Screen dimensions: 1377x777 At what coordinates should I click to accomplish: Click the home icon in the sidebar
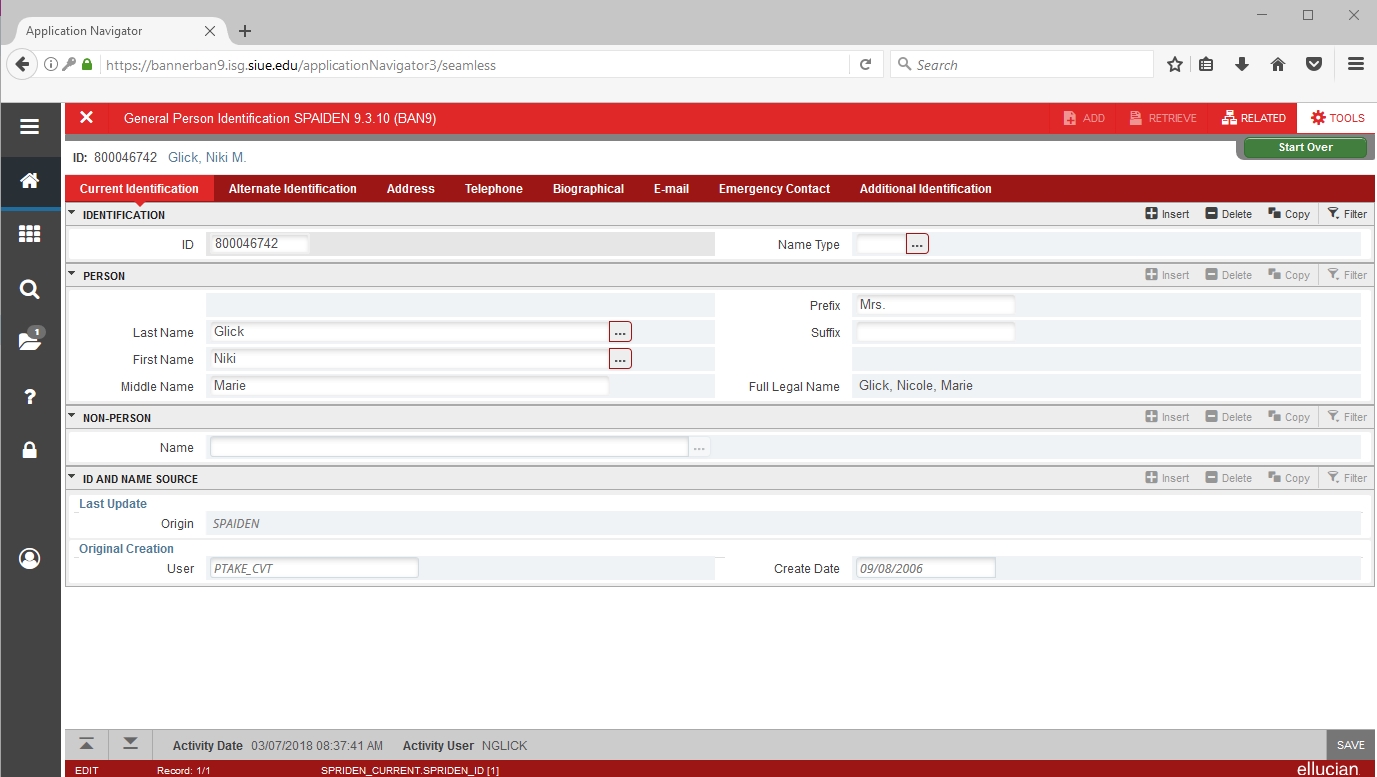(29, 181)
